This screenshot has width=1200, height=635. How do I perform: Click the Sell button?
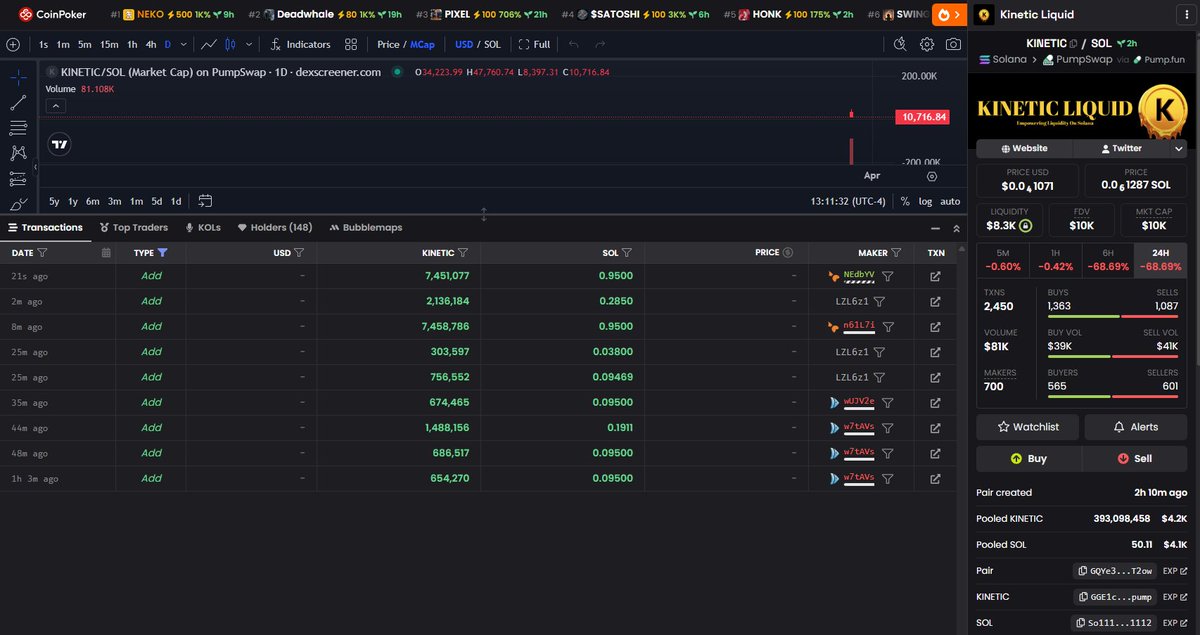pyautogui.click(x=1136, y=458)
